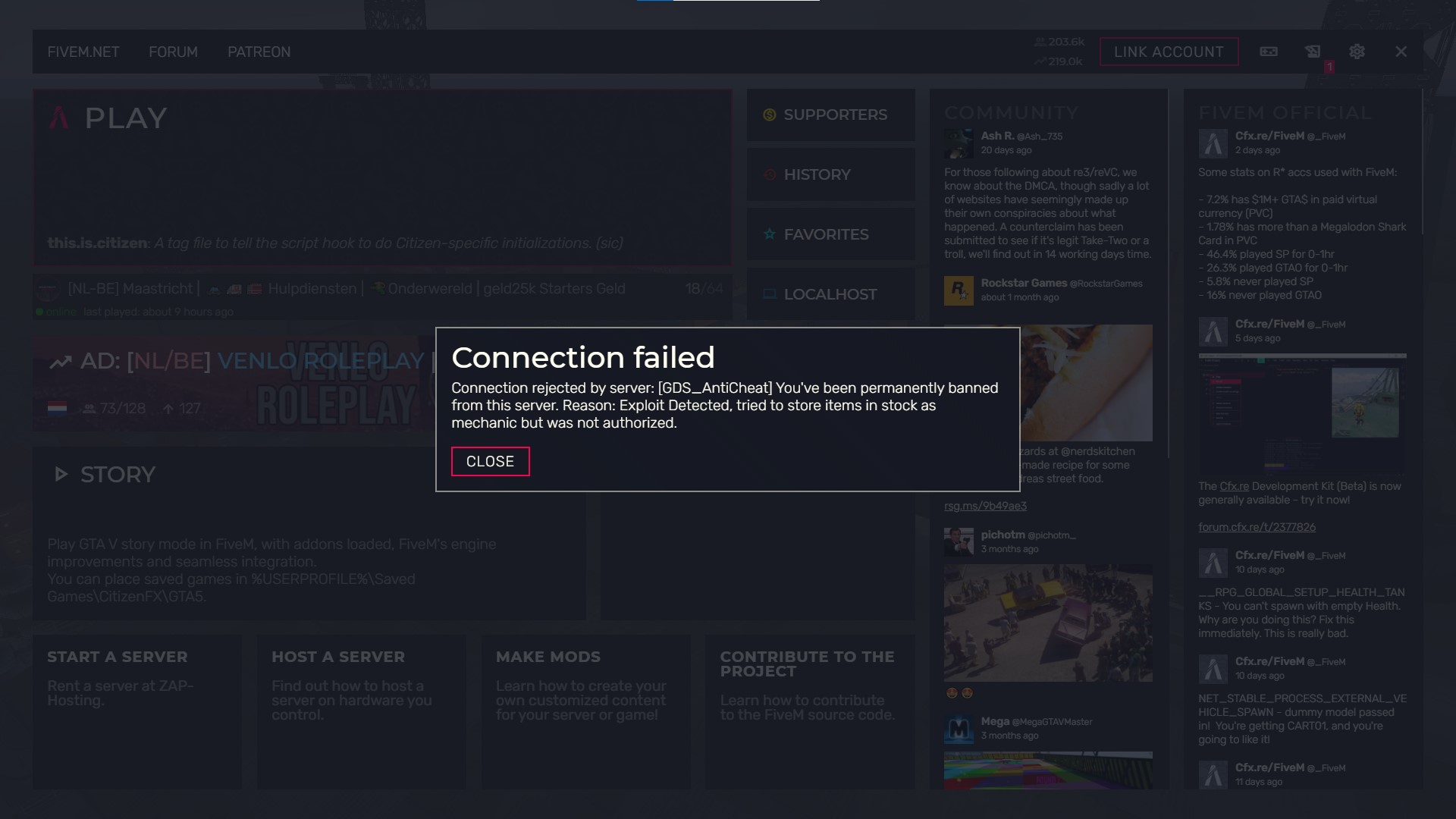The width and height of the screenshot is (1456, 819).
Task: Close the Connection failed dialog
Action: [490, 461]
